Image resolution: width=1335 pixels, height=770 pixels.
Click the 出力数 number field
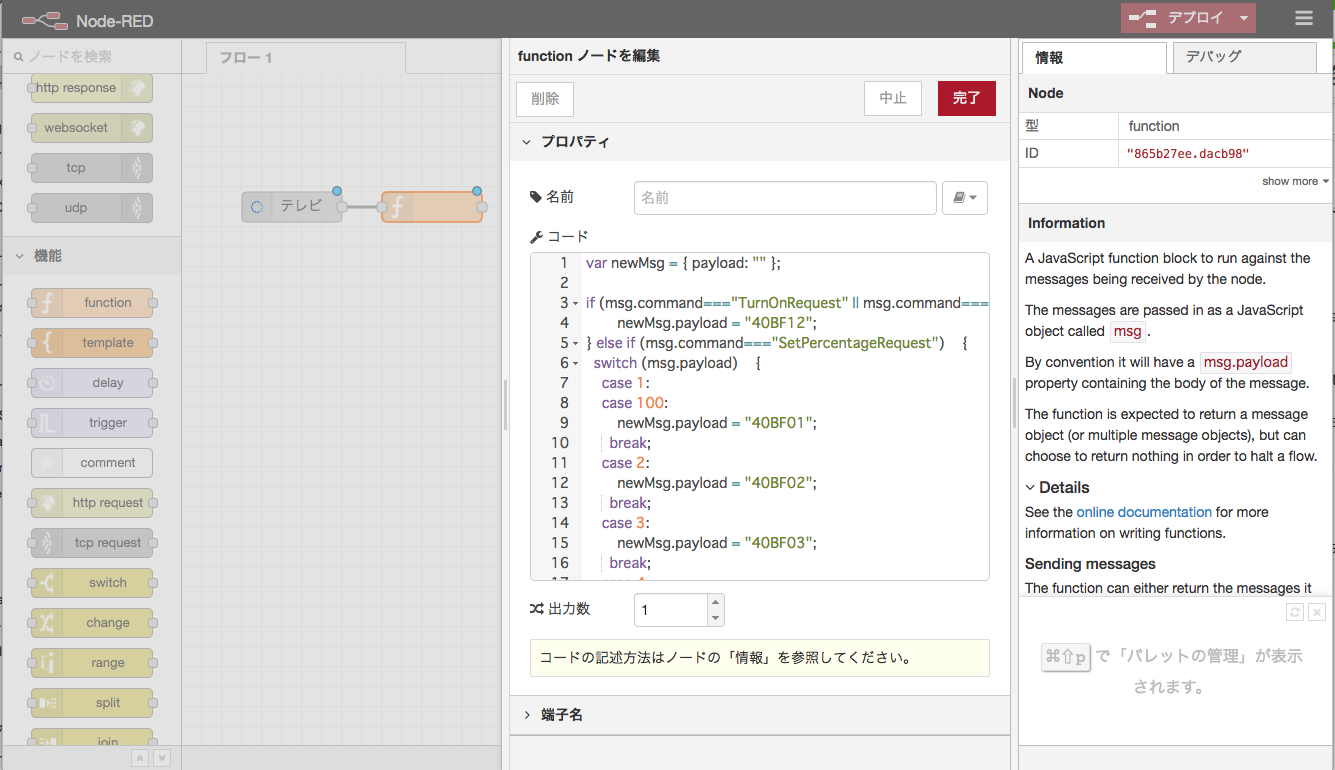coord(672,610)
